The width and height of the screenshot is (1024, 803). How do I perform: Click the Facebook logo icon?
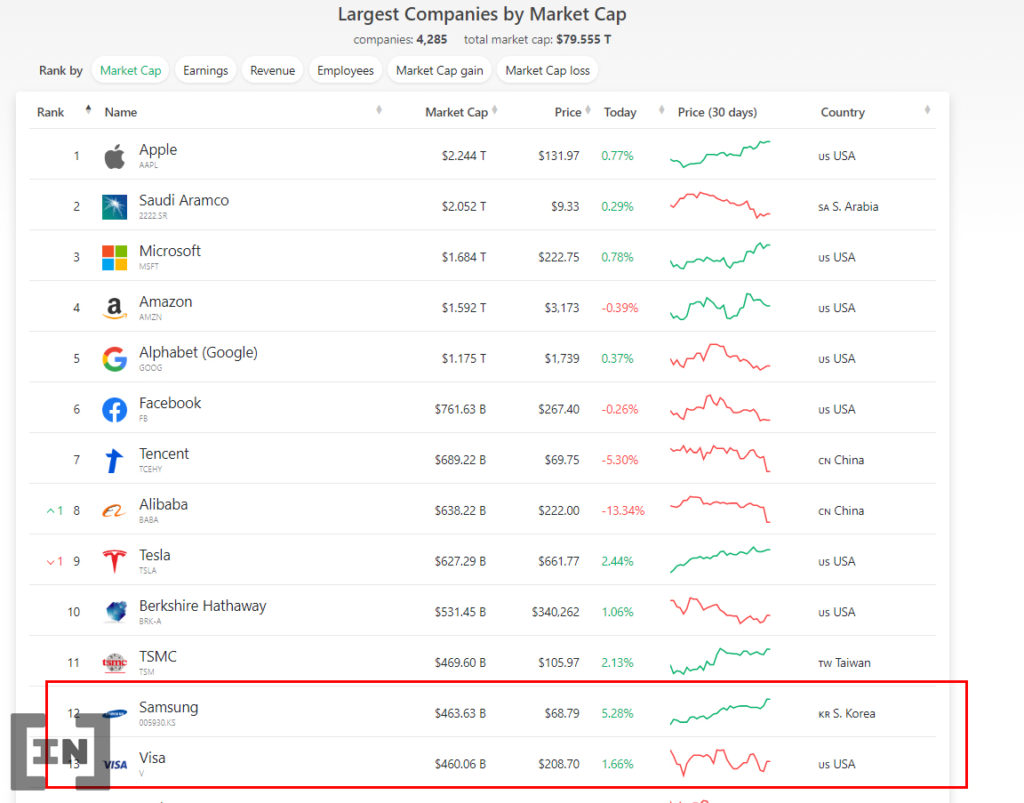(x=114, y=409)
